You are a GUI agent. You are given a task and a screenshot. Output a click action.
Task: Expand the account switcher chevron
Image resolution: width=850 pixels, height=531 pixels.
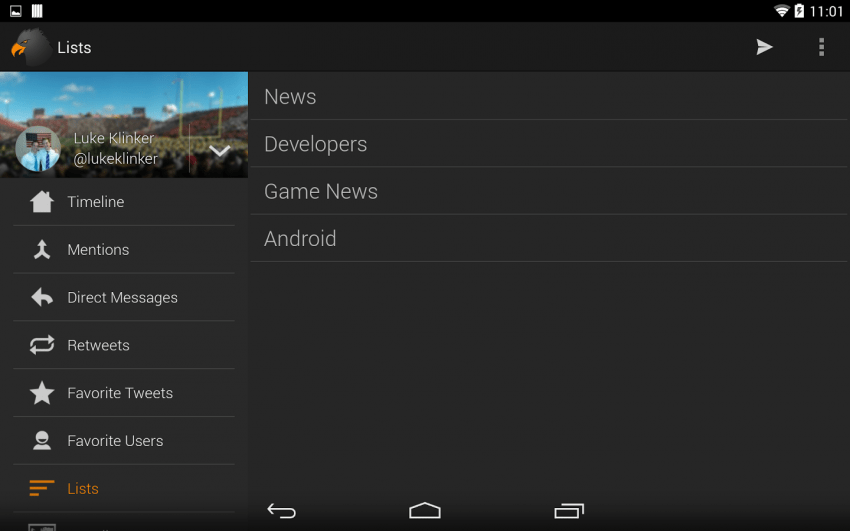[220, 150]
